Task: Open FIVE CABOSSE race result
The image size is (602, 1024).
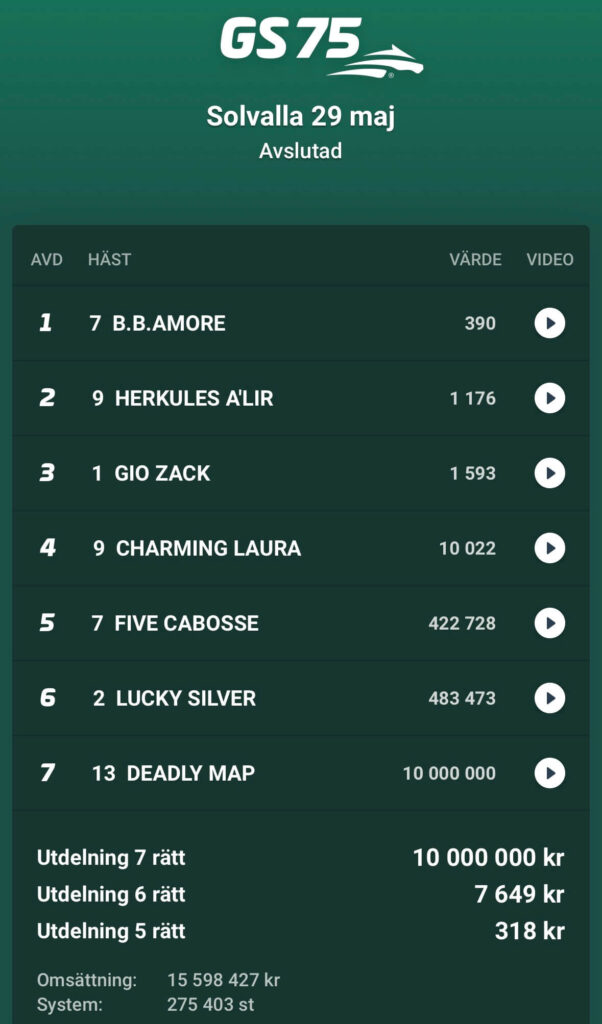Action: pos(300,623)
